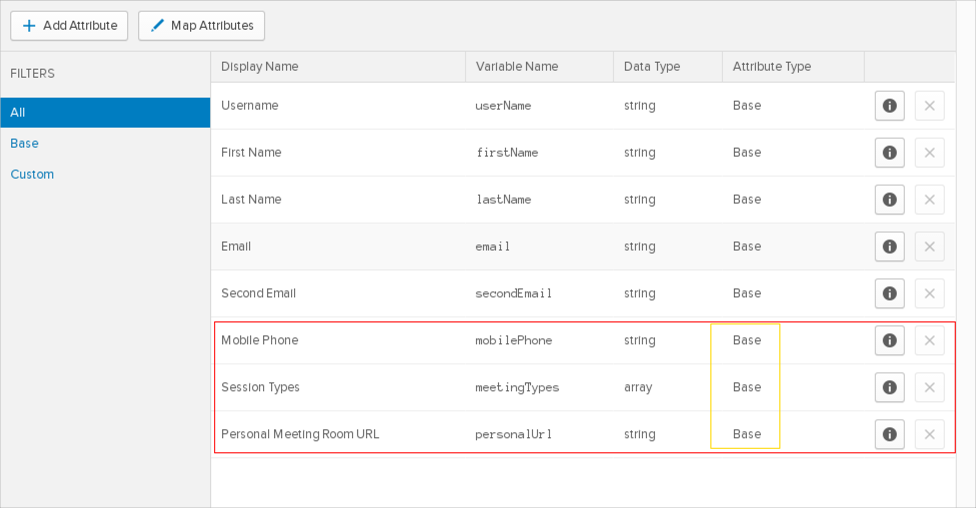Screen dimensions: 976x508
Task: Show info for Last Name attribute
Action: (889, 200)
